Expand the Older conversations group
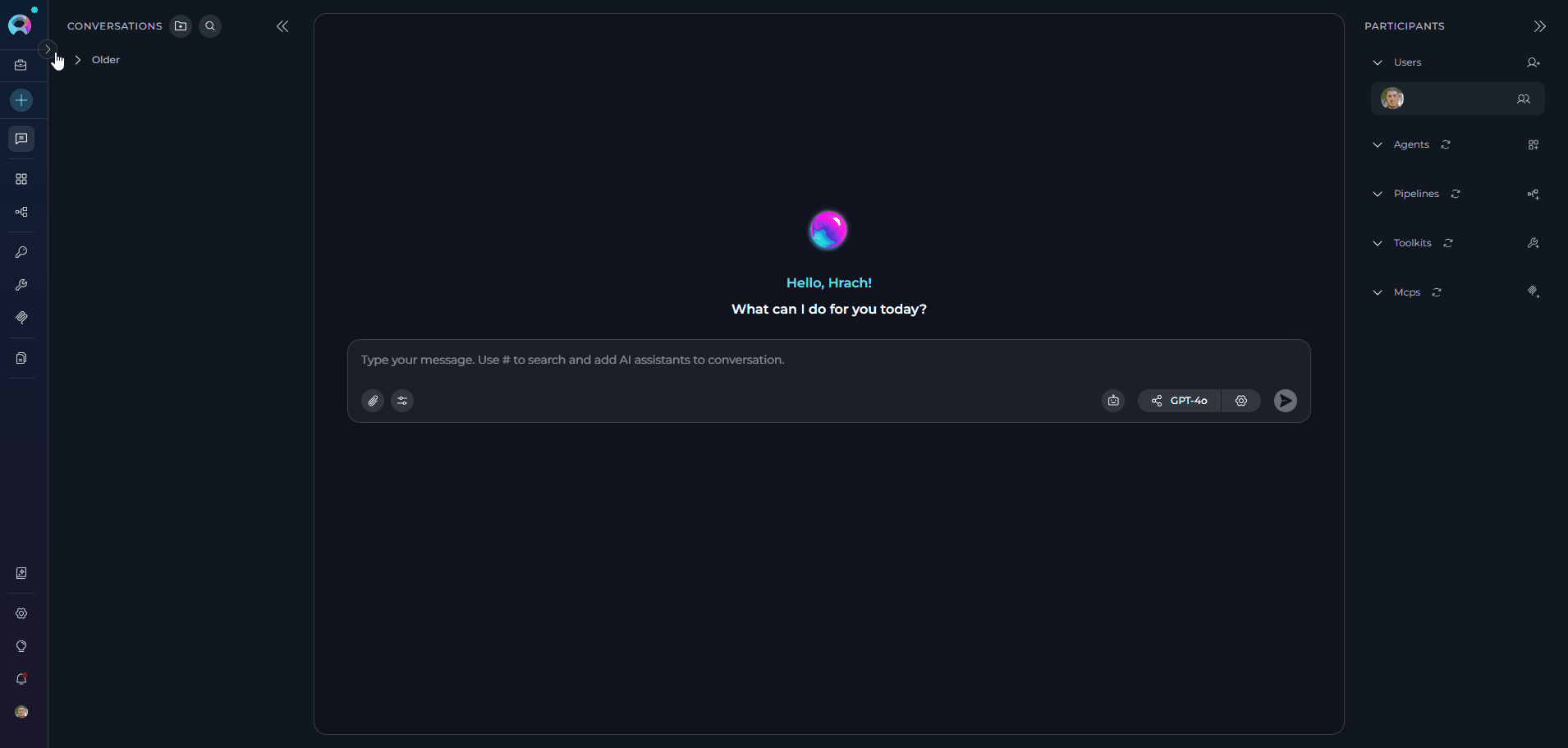1568x748 pixels. point(76,60)
